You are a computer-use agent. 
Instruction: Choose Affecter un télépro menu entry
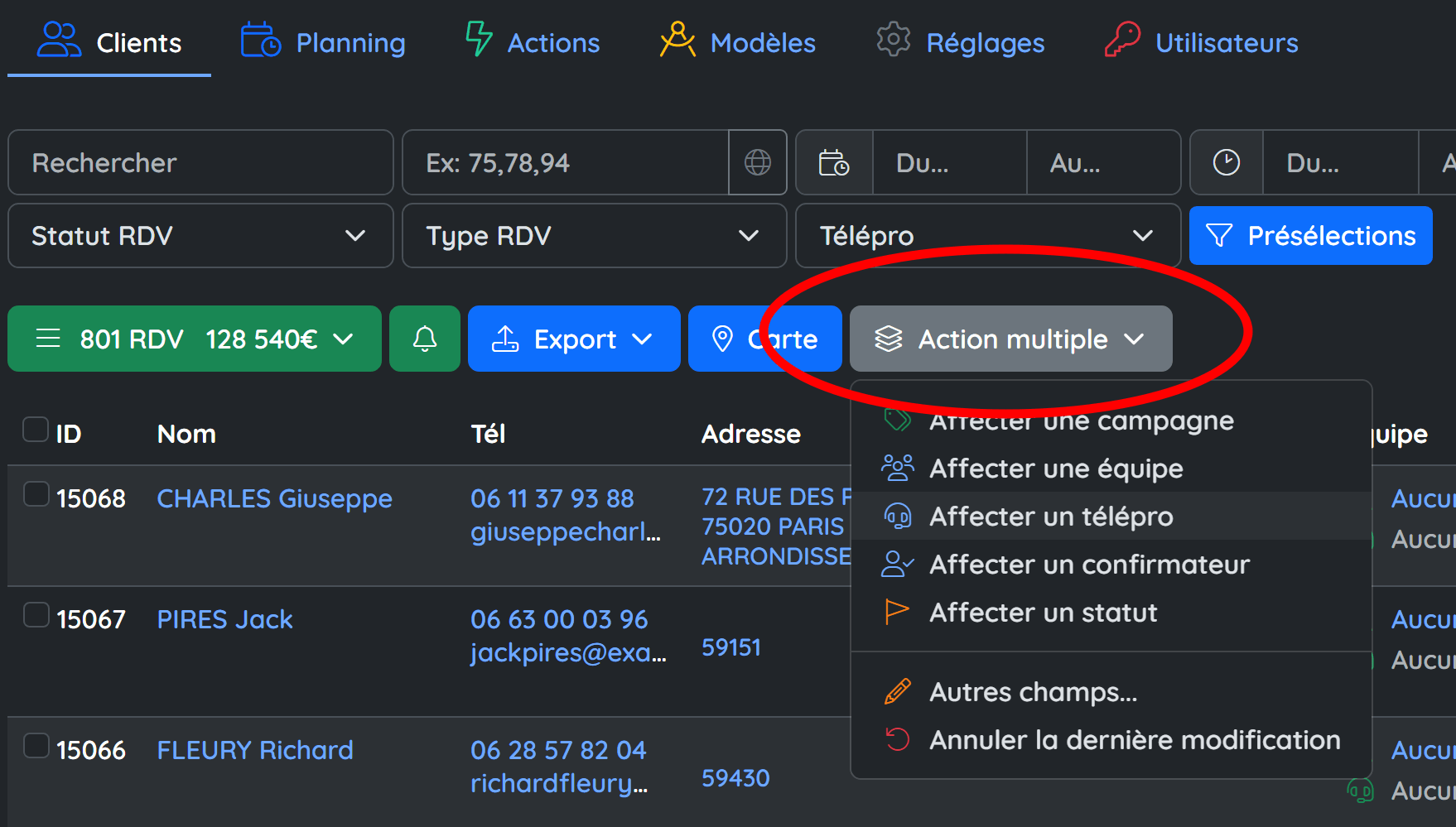(x=1051, y=517)
